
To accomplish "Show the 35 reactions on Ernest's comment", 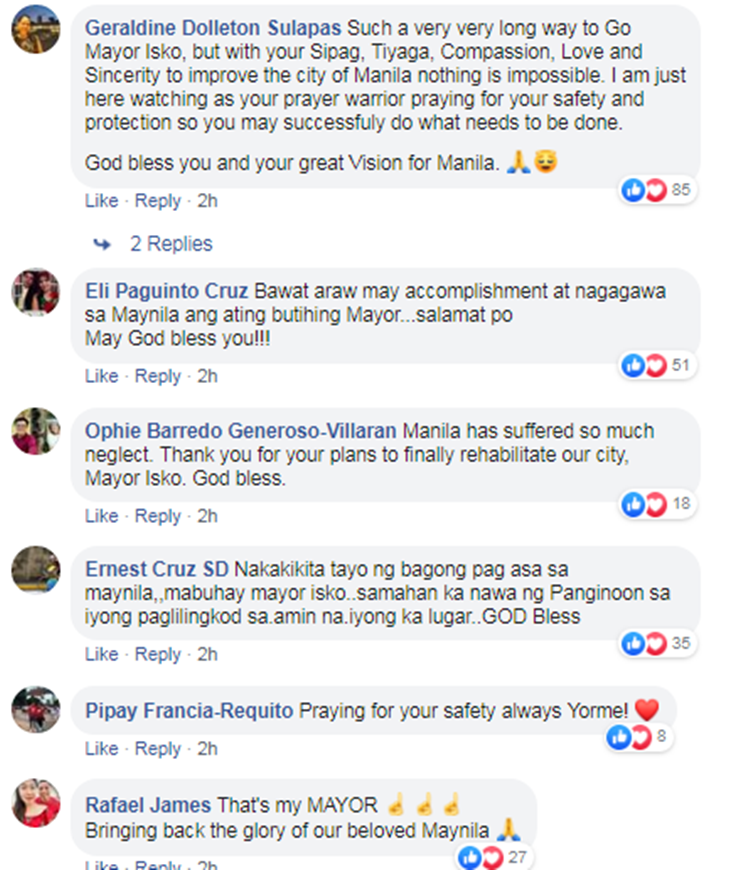I will [x=657, y=643].
